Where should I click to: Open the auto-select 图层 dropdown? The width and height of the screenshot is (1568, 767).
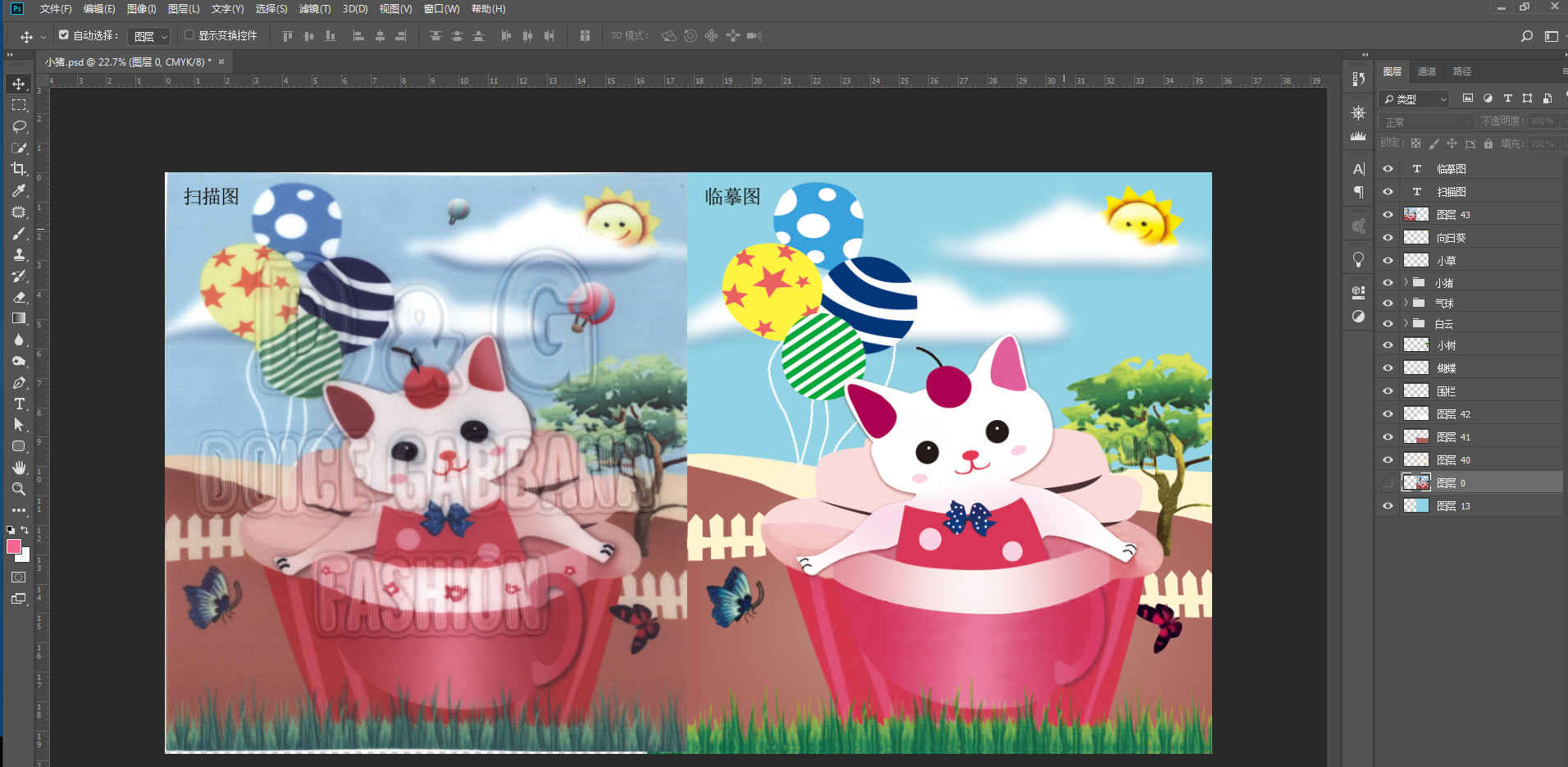coord(150,36)
